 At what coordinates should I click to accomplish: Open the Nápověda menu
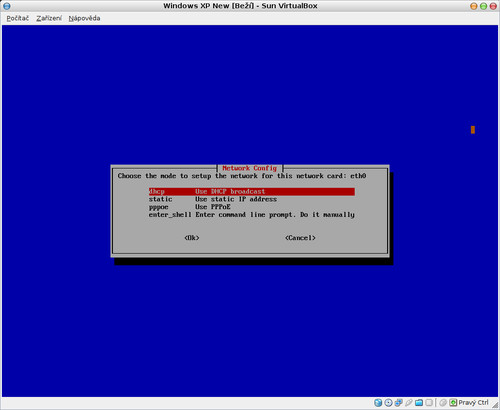(84, 18)
